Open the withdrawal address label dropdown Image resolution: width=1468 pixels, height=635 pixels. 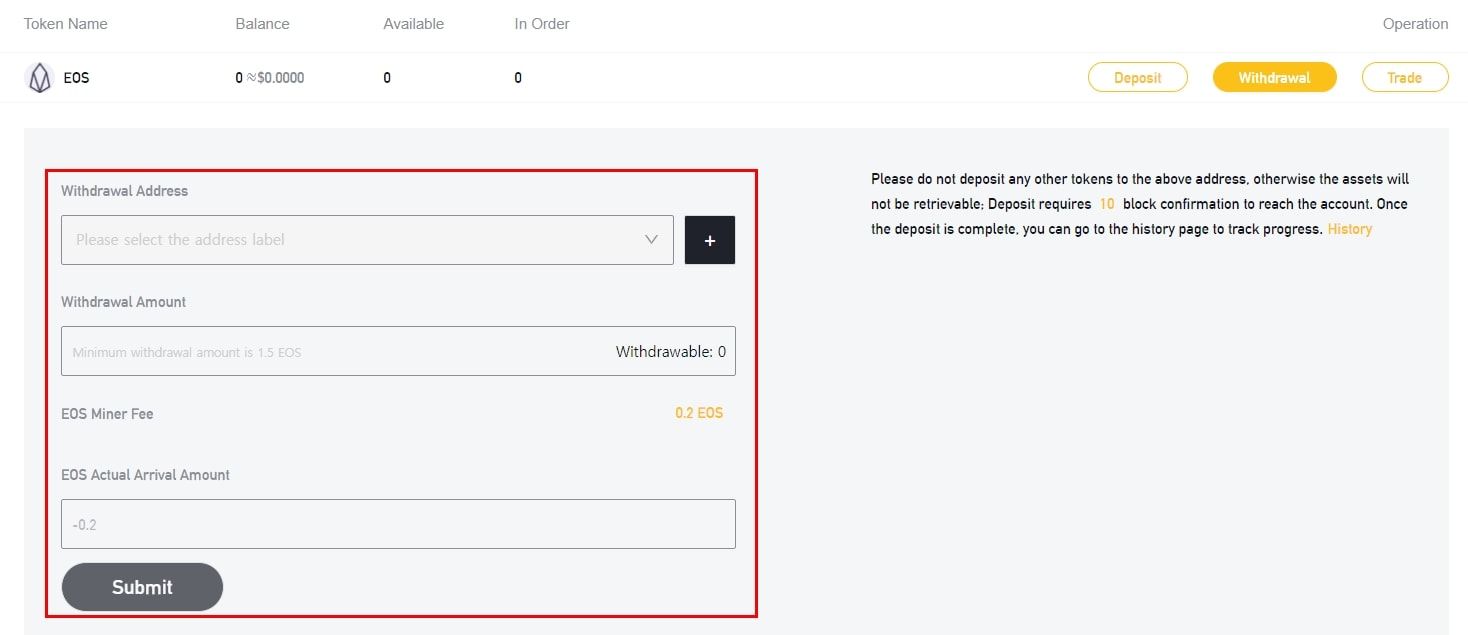[367, 240]
